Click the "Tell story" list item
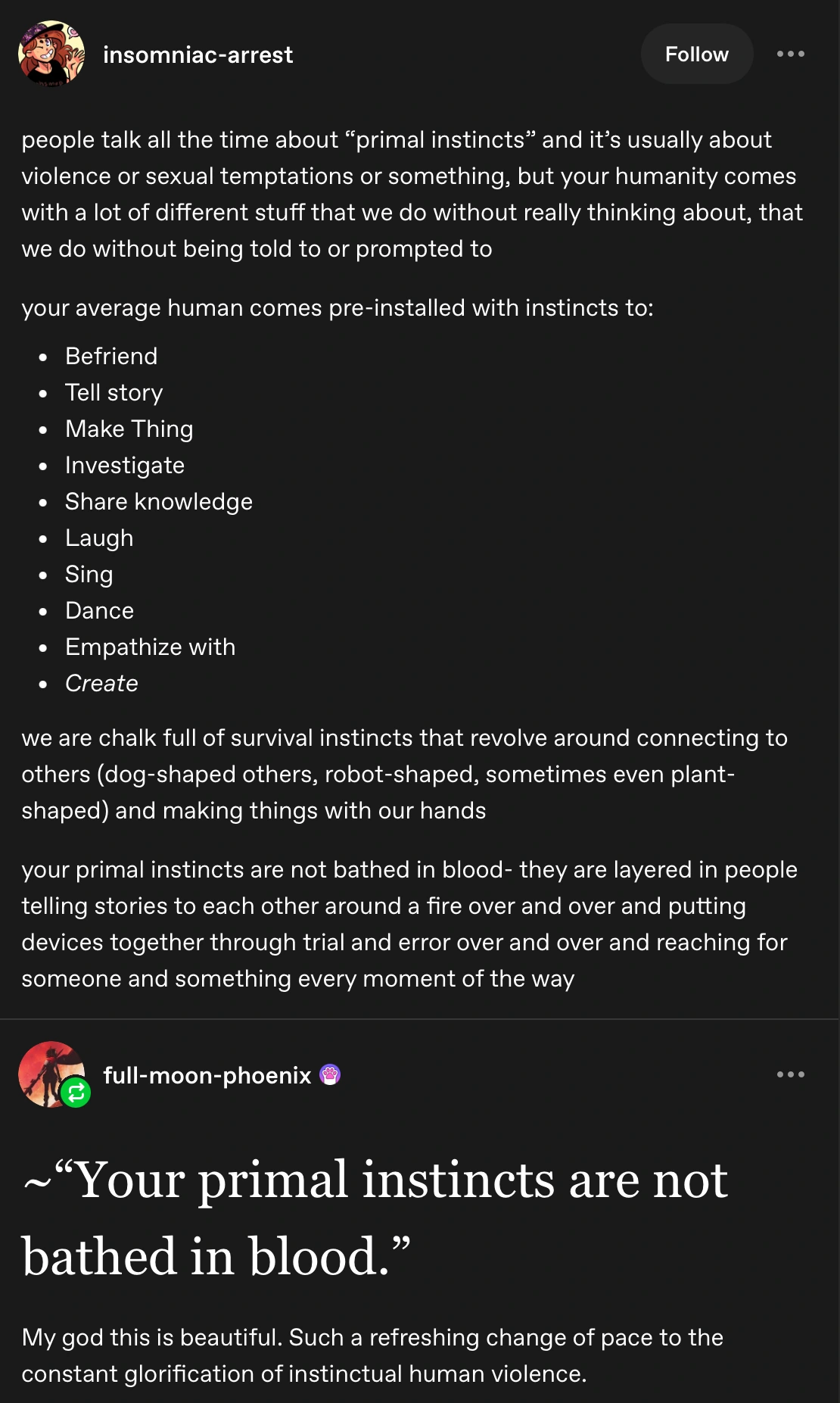Screen dimensions: 840x1403 (x=114, y=392)
